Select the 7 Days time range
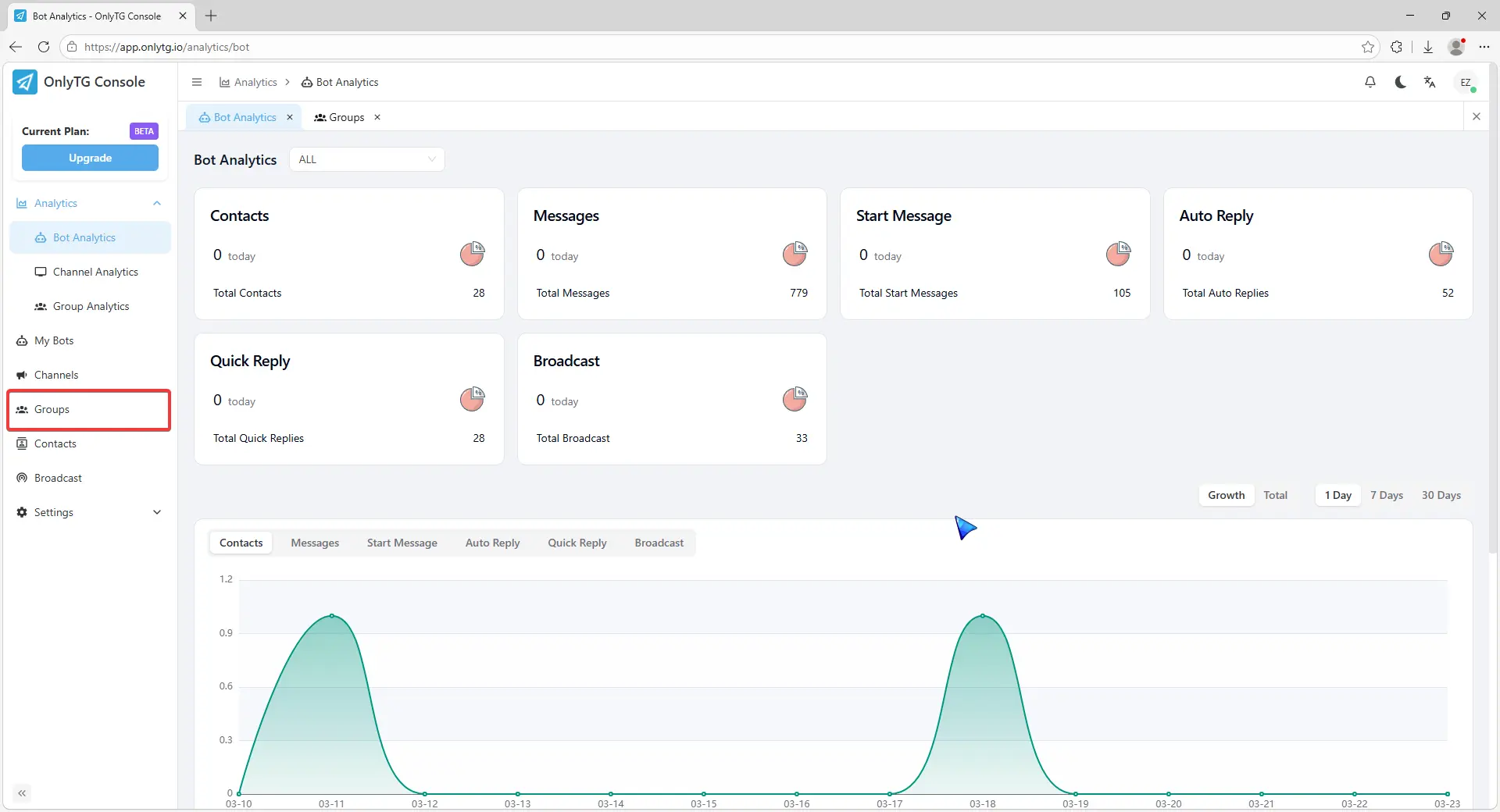The width and height of the screenshot is (1500, 812). click(1386, 495)
